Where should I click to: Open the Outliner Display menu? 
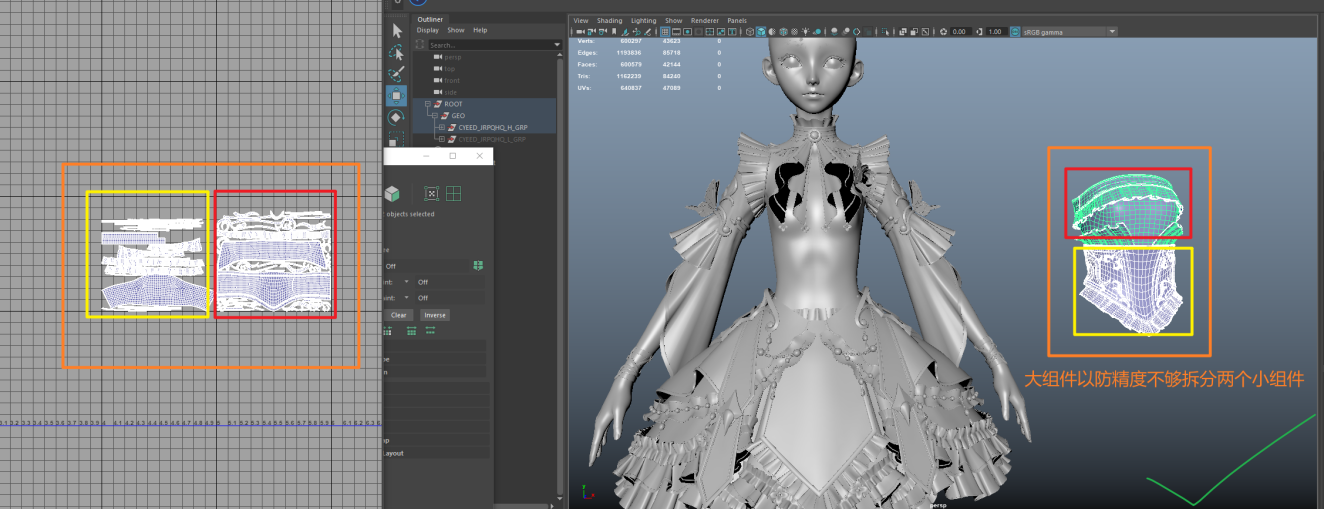click(427, 30)
